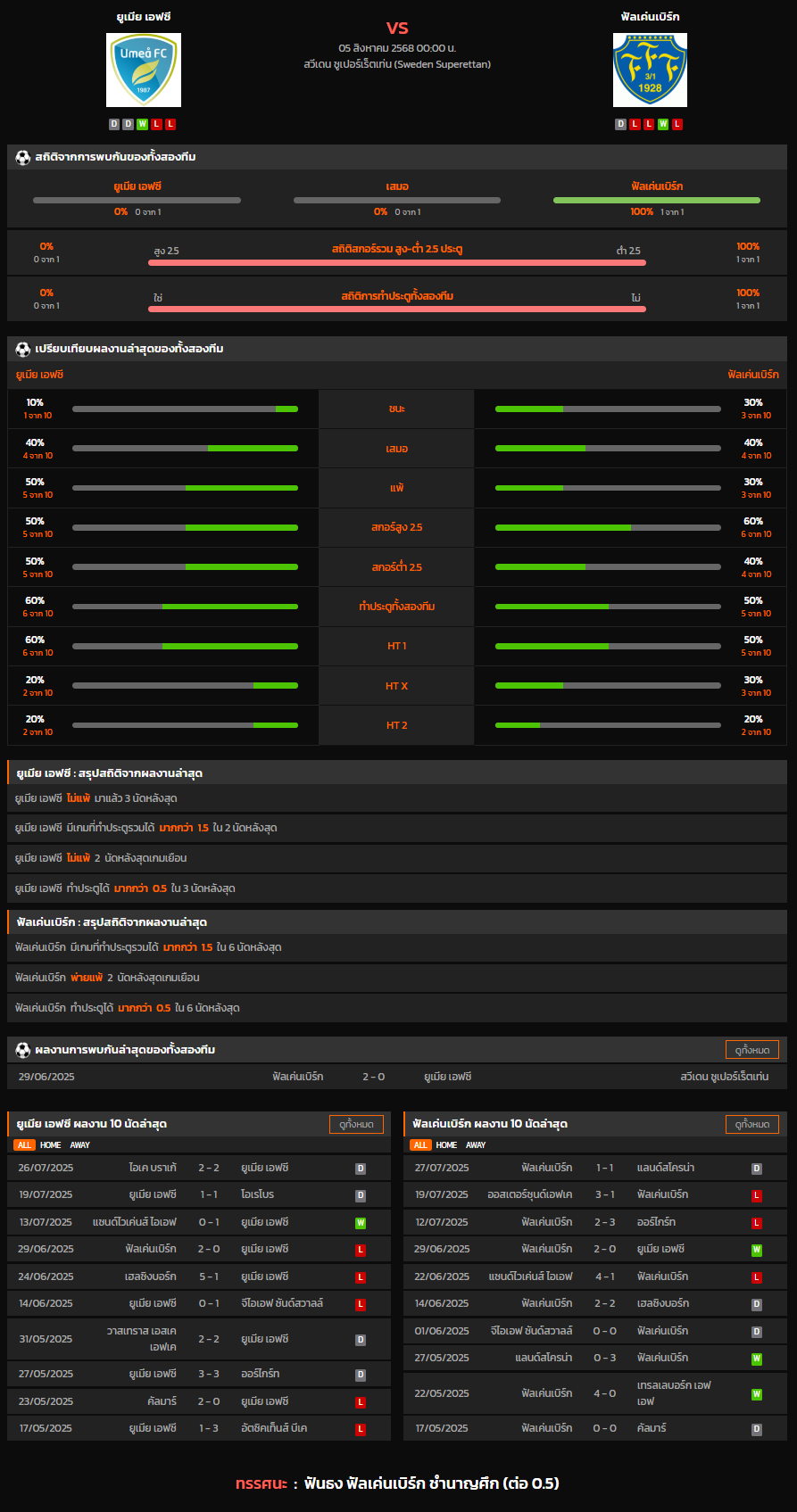Open ดูทั้งหมด in head-to-head results section

(751, 1050)
